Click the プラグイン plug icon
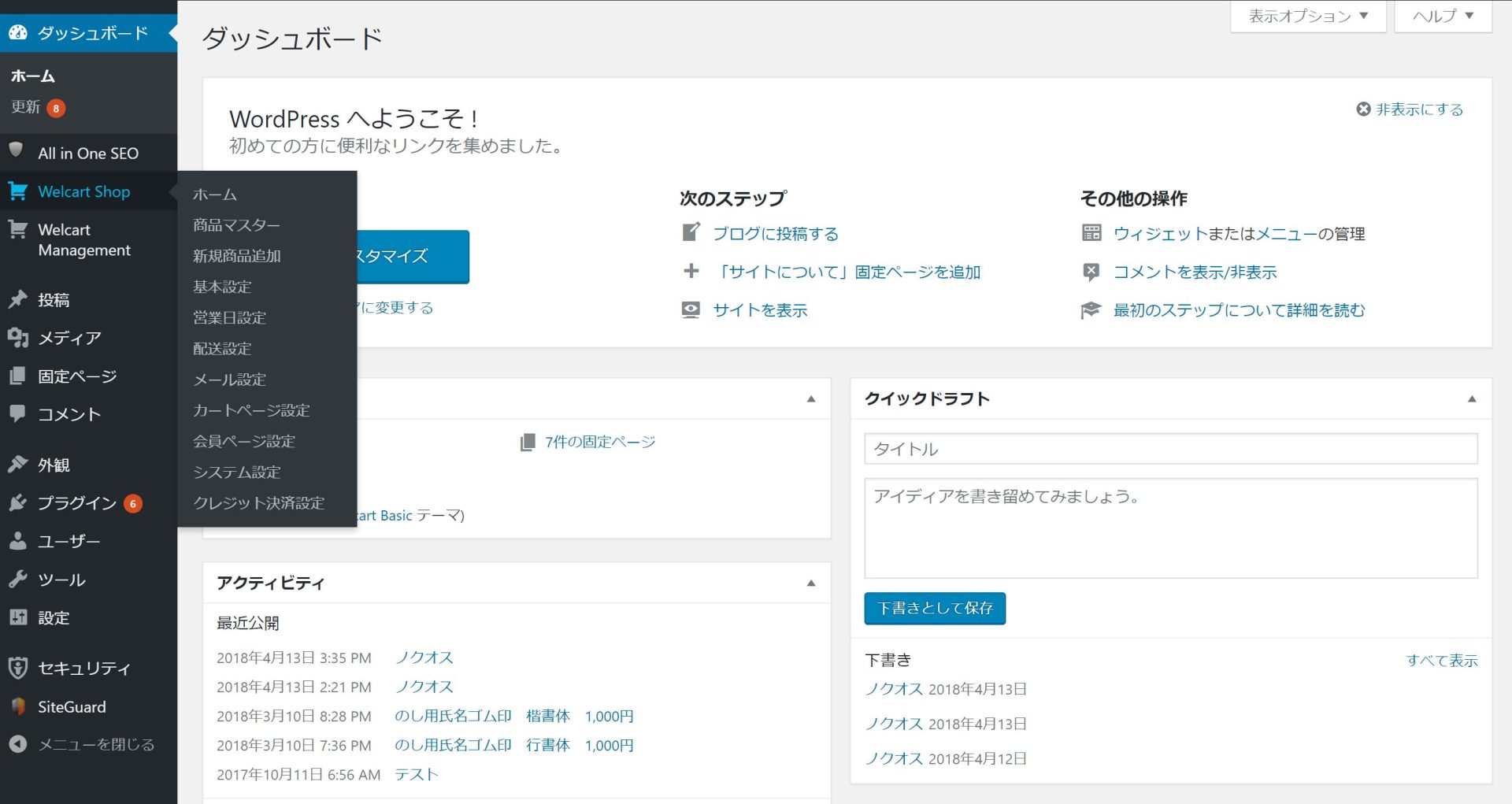This screenshot has height=804, width=1512. click(17, 502)
